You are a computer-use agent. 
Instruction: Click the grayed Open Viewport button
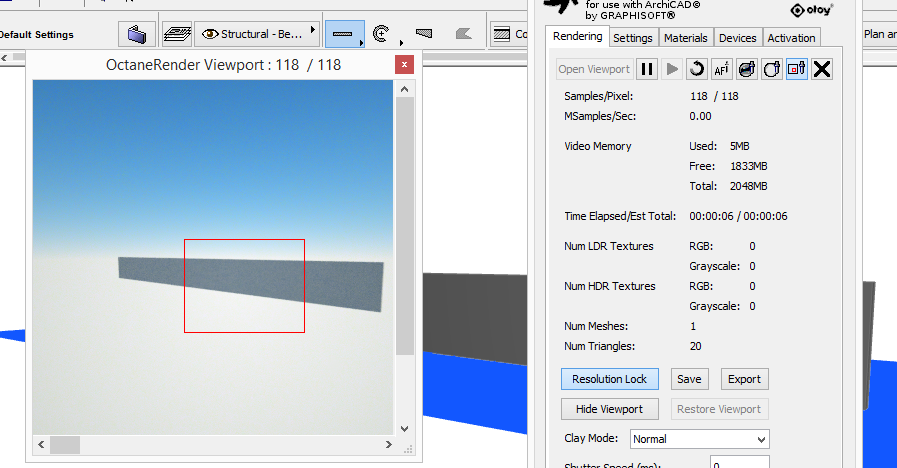(594, 69)
